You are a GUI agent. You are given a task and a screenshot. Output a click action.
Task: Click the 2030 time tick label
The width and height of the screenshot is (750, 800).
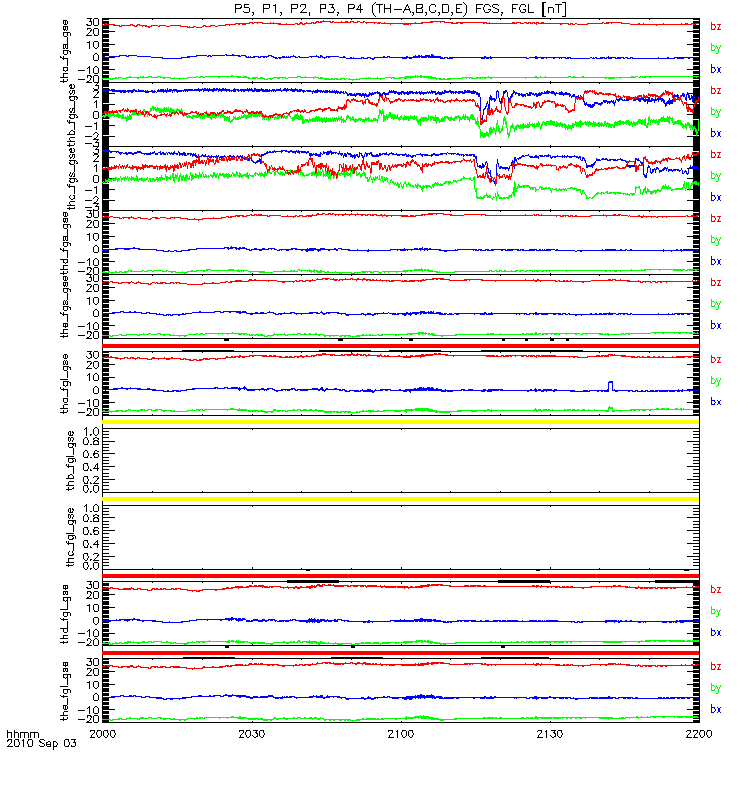pos(252,734)
